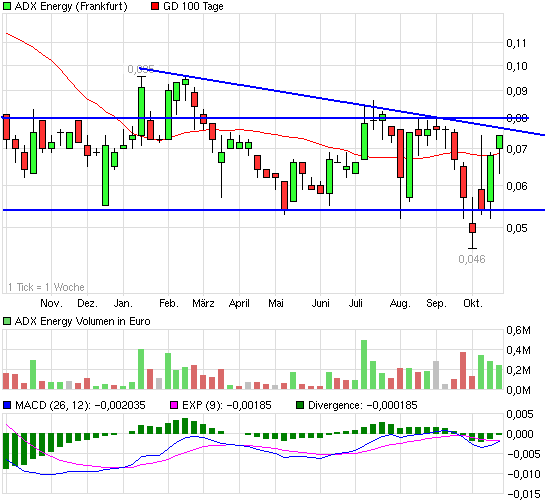This screenshot has width=545, height=502.
Task: Click the 0,0M volume axis label
Action: pyautogui.click(x=518, y=390)
